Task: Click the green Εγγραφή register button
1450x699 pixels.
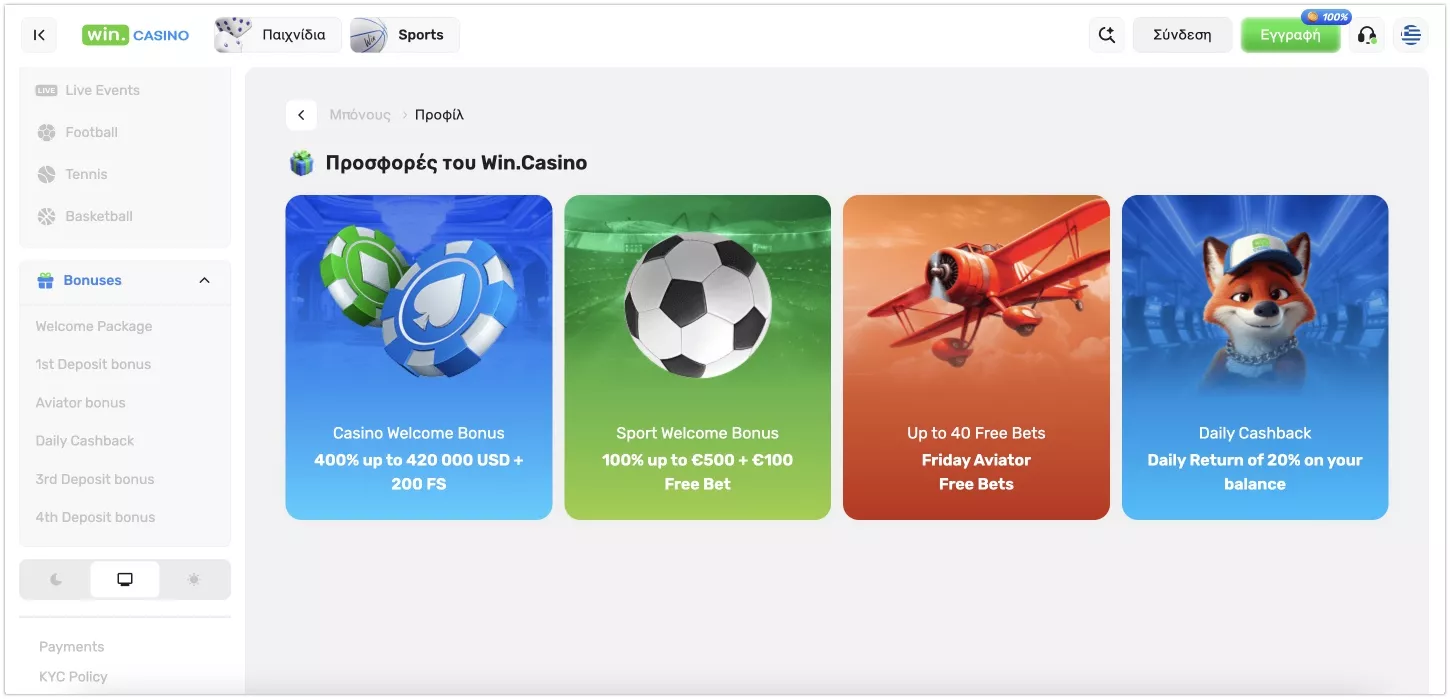Action: tap(1290, 35)
